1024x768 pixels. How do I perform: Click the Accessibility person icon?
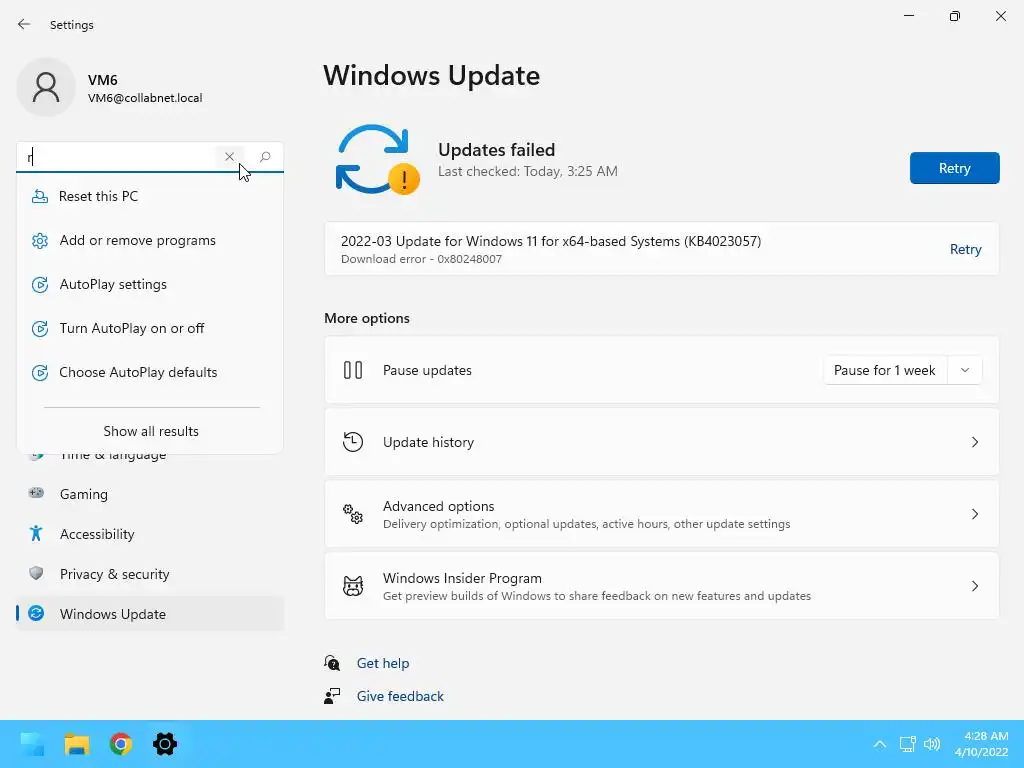coord(36,534)
